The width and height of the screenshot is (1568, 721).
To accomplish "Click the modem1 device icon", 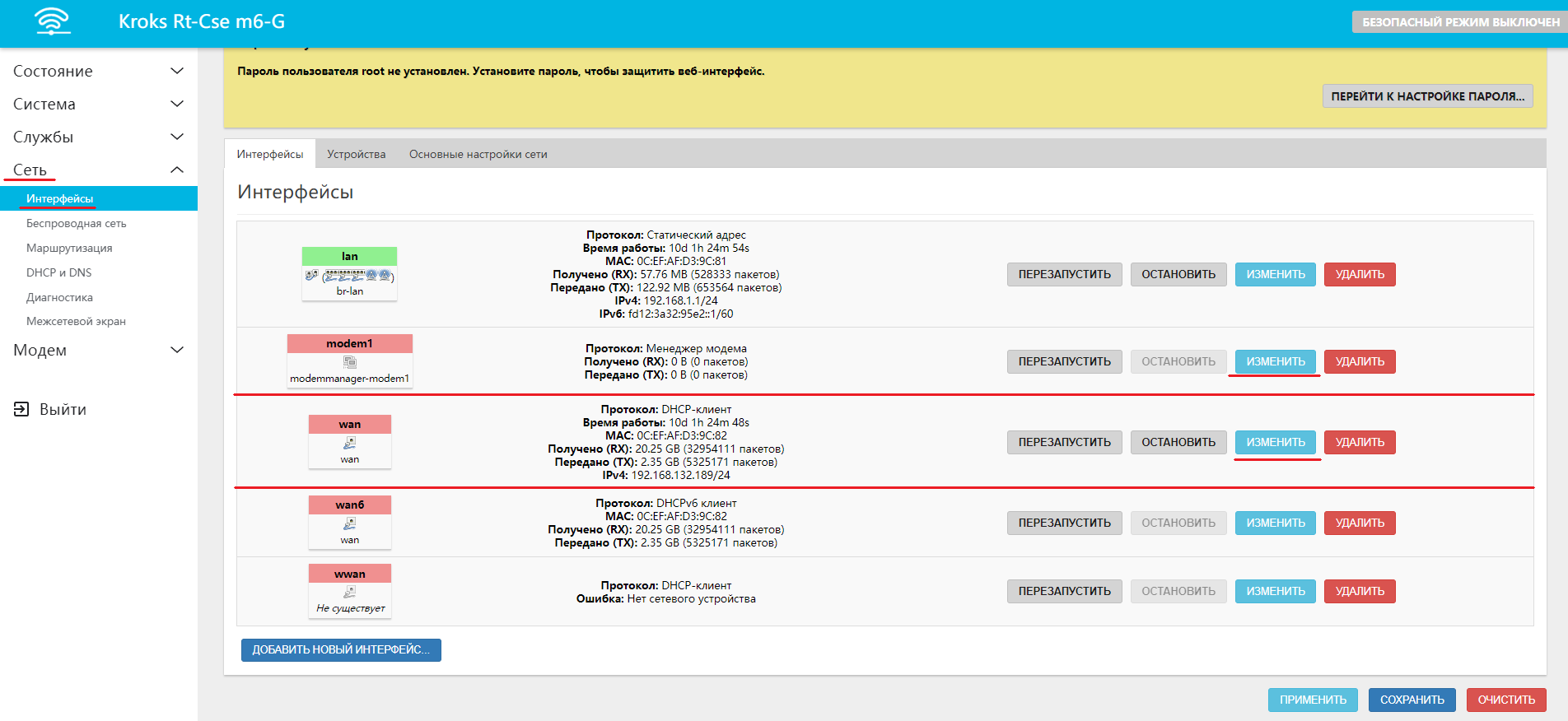I will [350, 361].
